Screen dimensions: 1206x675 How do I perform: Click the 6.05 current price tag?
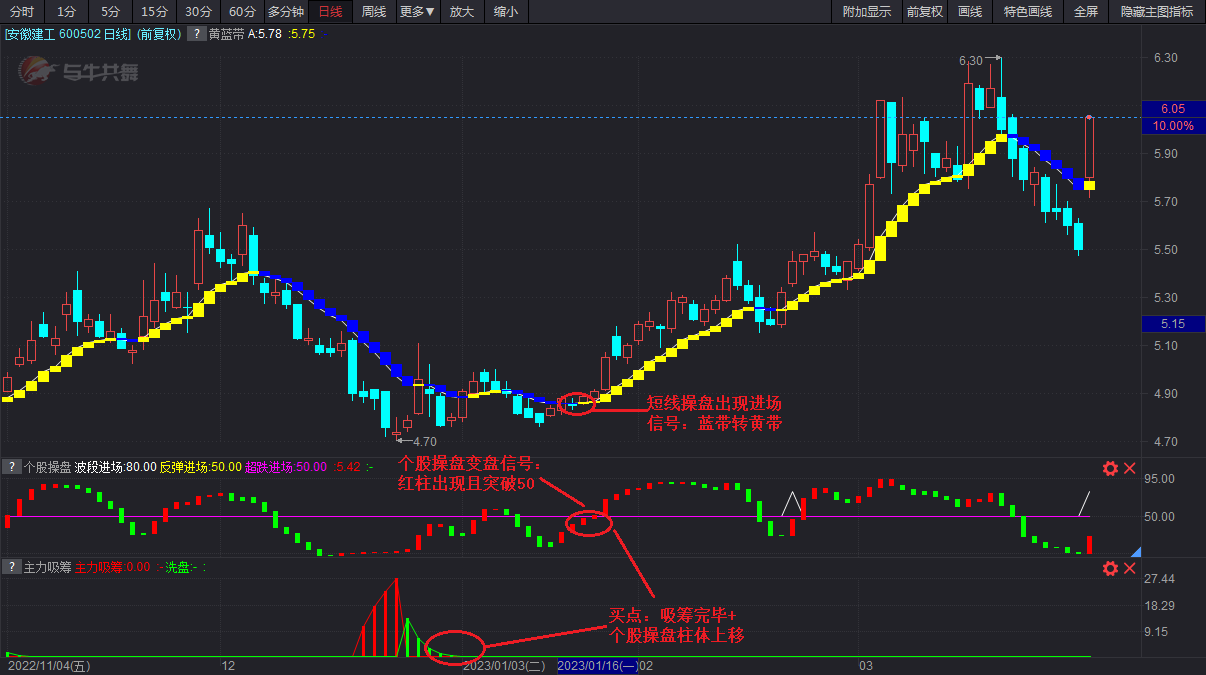1173,109
